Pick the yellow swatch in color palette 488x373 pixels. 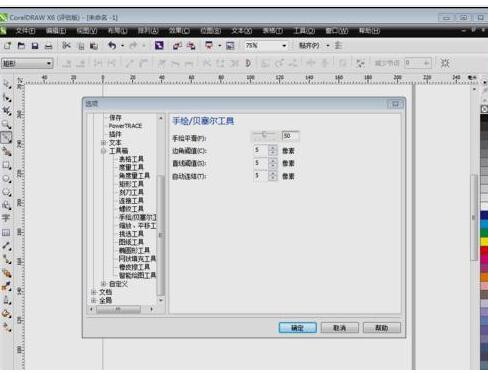point(484,241)
